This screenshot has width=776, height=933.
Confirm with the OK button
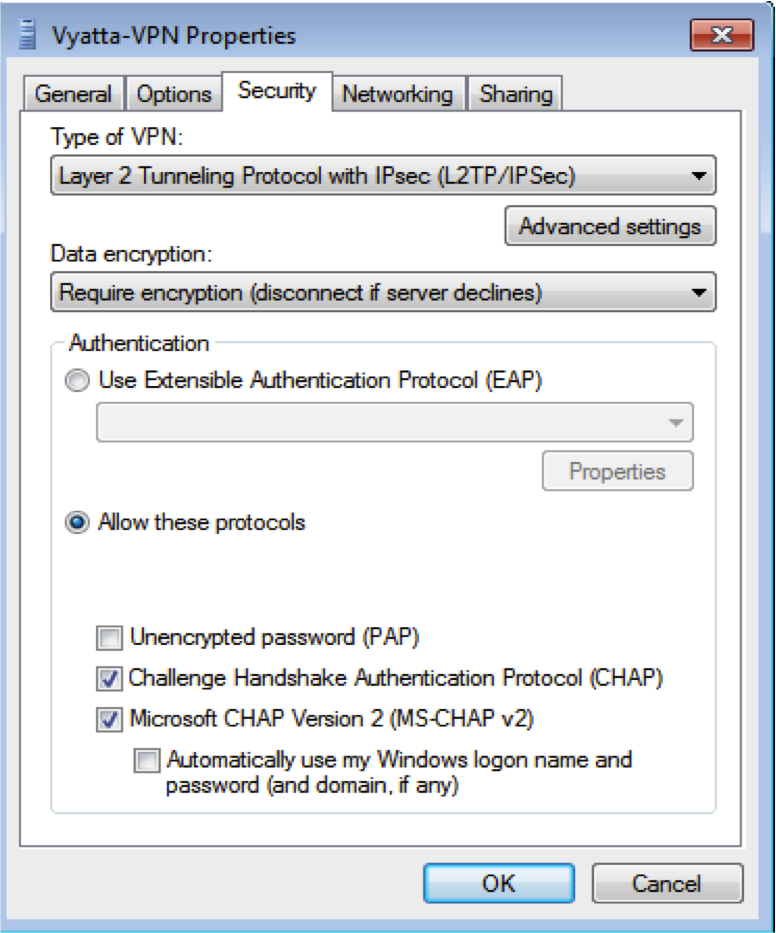click(x=499, y=884)
